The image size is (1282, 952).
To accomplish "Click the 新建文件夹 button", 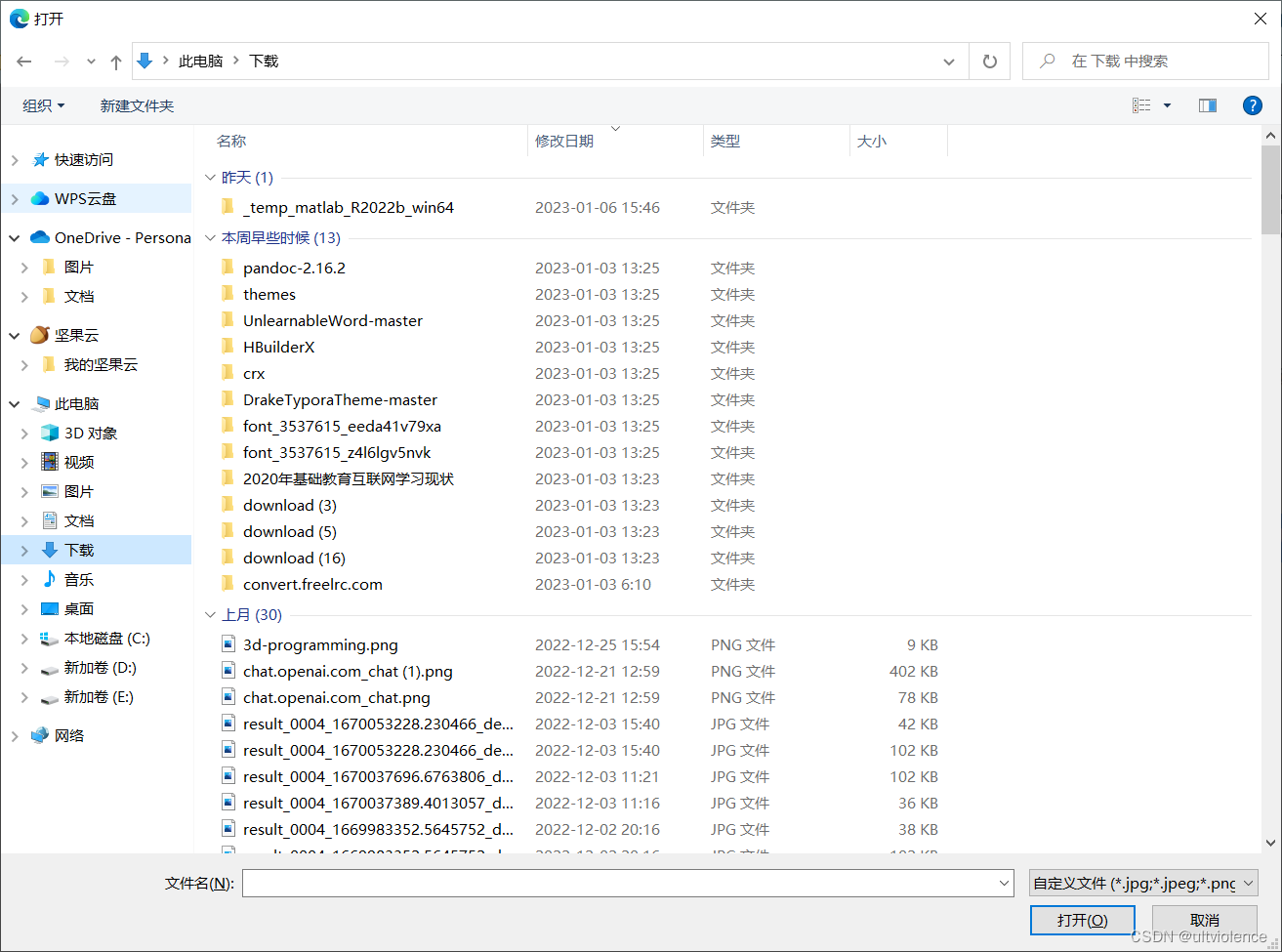I will (x=137, y=105).
